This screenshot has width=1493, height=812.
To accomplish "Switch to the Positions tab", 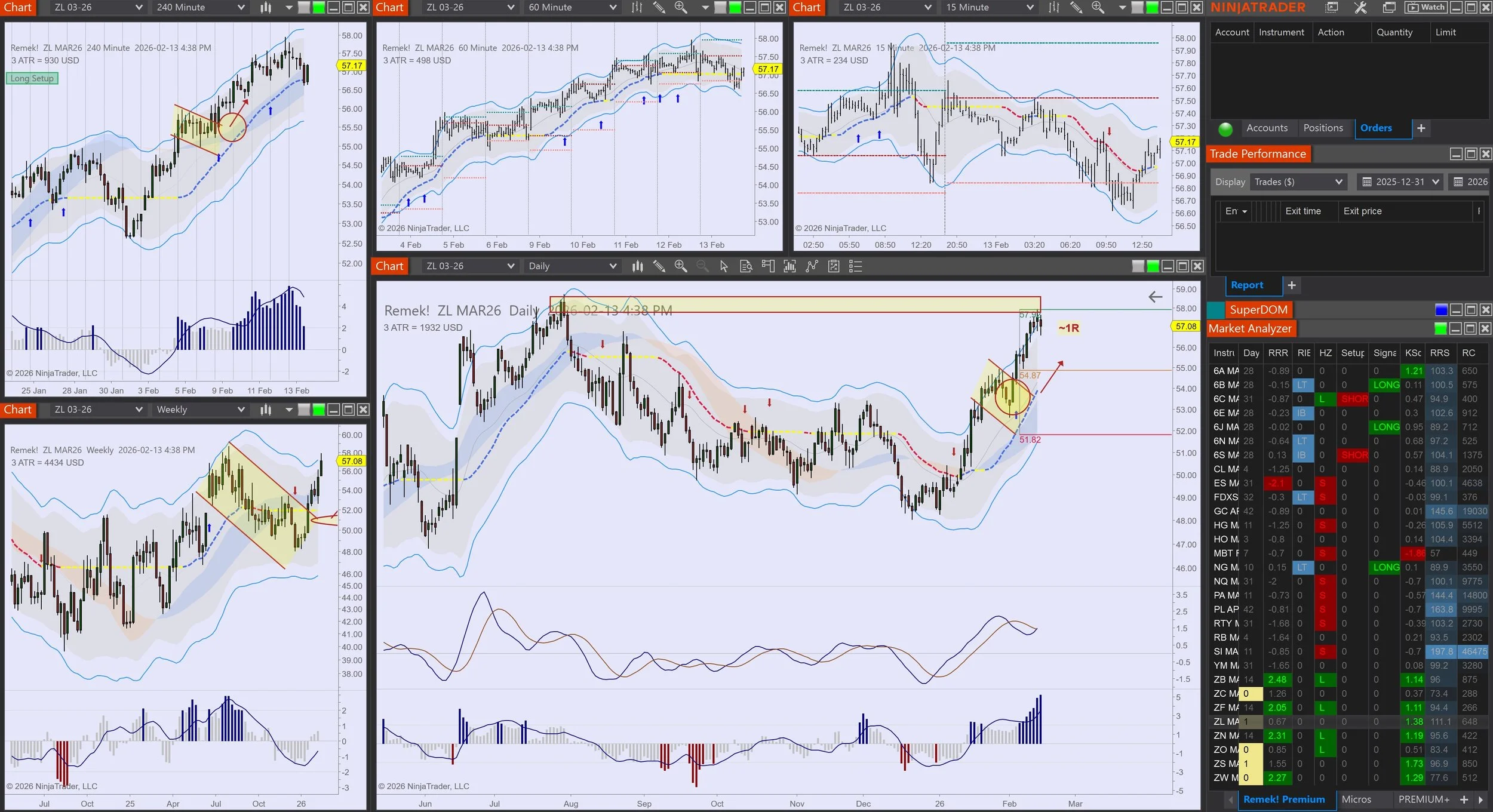I will click(x=1323, y=128).
